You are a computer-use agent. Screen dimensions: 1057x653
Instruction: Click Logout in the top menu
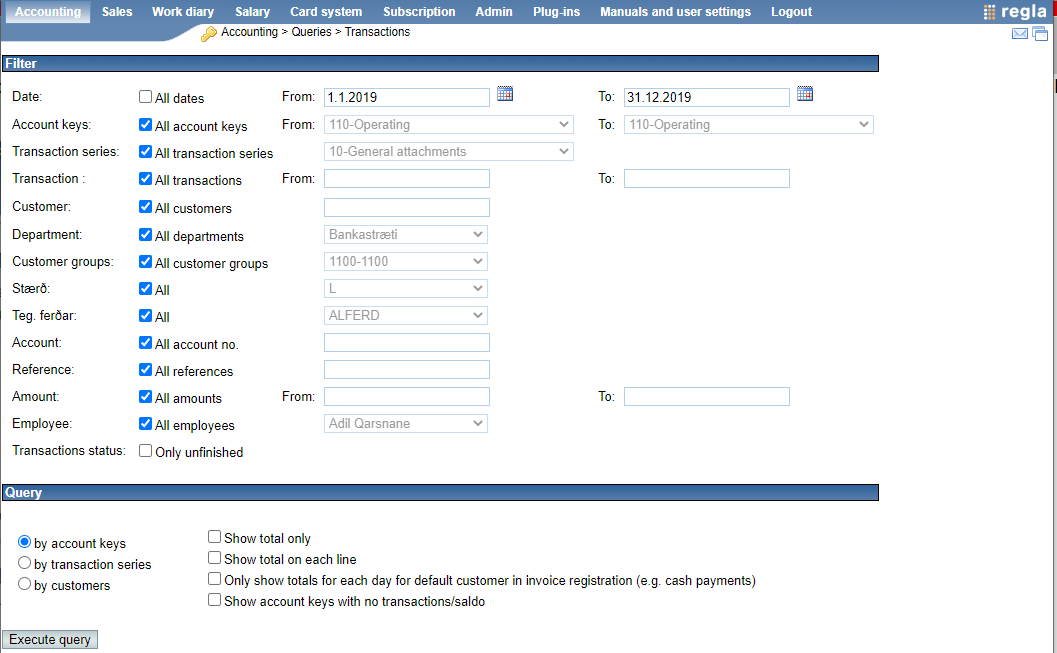tap(791, 12)
